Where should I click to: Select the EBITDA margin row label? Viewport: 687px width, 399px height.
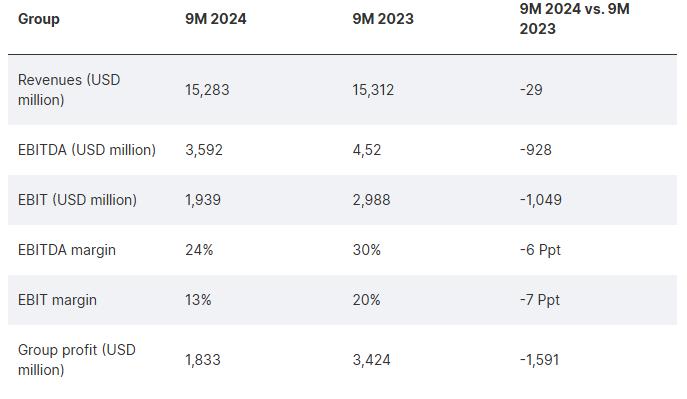tap(67, 250)
